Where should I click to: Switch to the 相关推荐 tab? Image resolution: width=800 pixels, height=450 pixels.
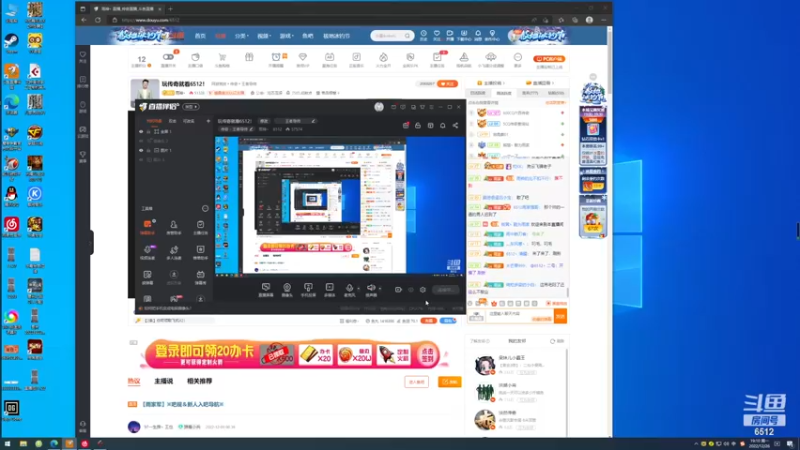[x=199, y=381]
